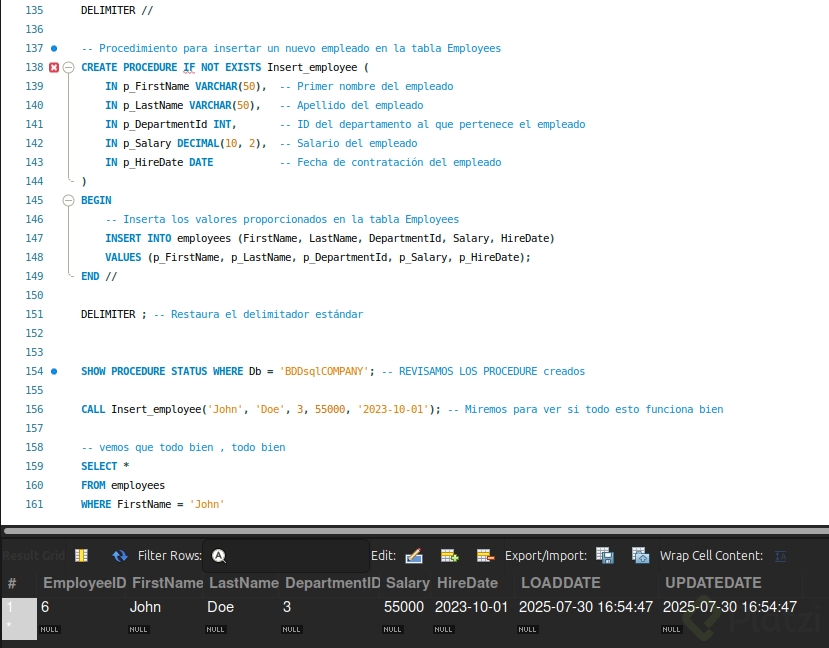Click the 'IN p_Salary DECIMAL' parameter line
The height and width of the screenshot is (648, 829).
click(186, 143)
